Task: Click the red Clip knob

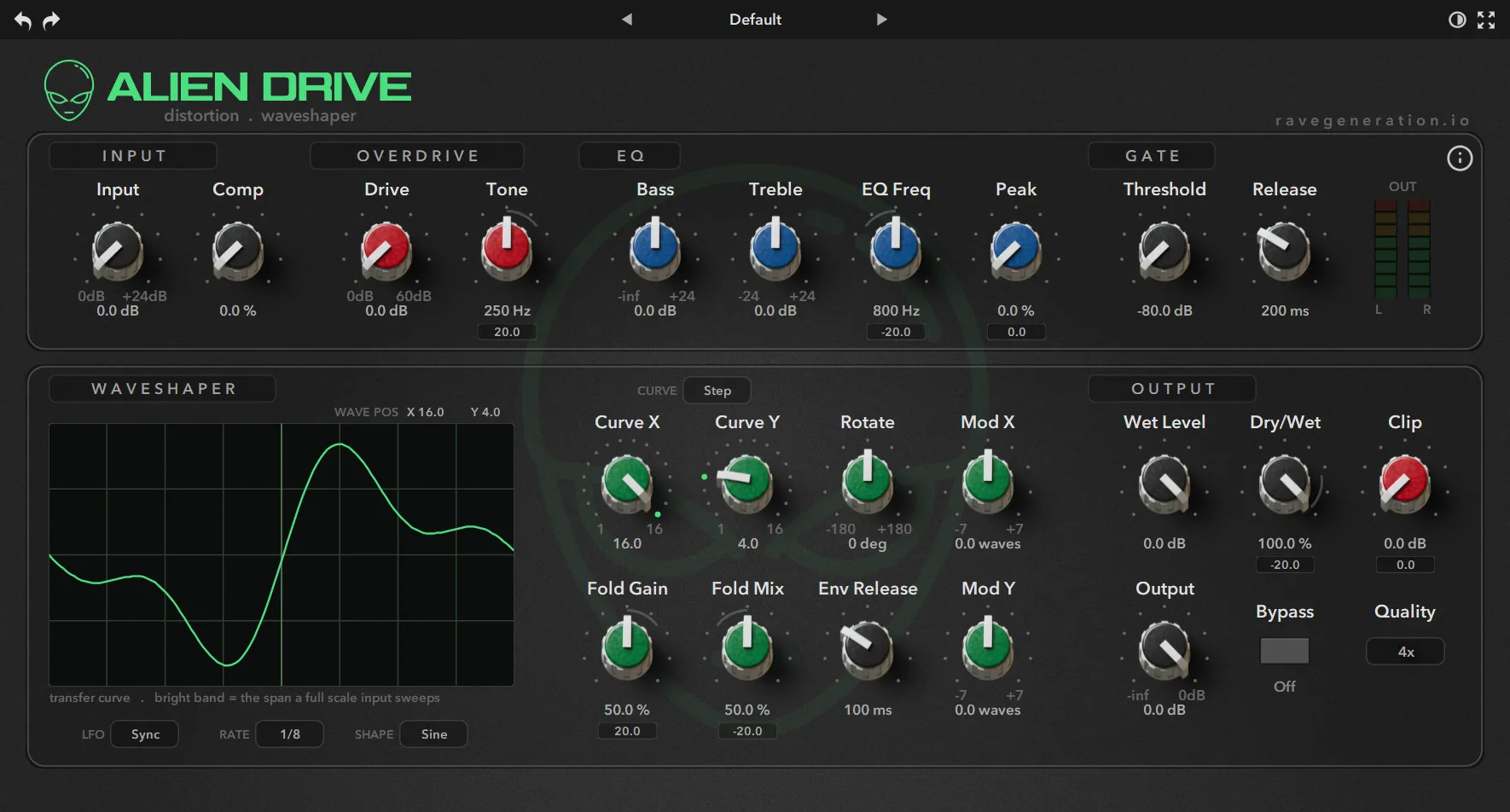Action: [x=1405, y=483]
